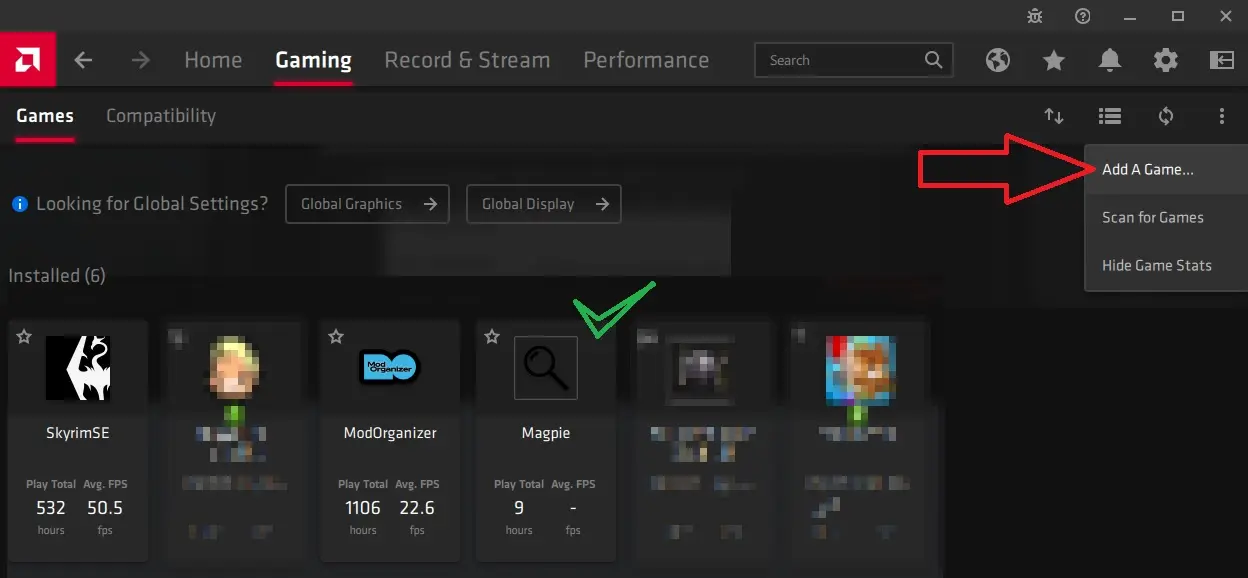Viewport: 1248px width, 578px height.
Task: Click the blue info icon
Action: 20,204
